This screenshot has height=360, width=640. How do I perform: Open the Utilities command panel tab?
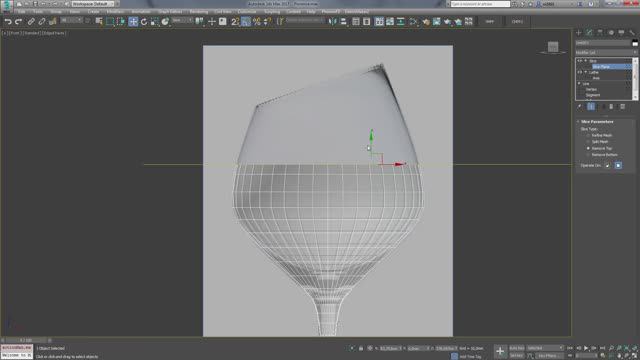(x=632, y=32)
